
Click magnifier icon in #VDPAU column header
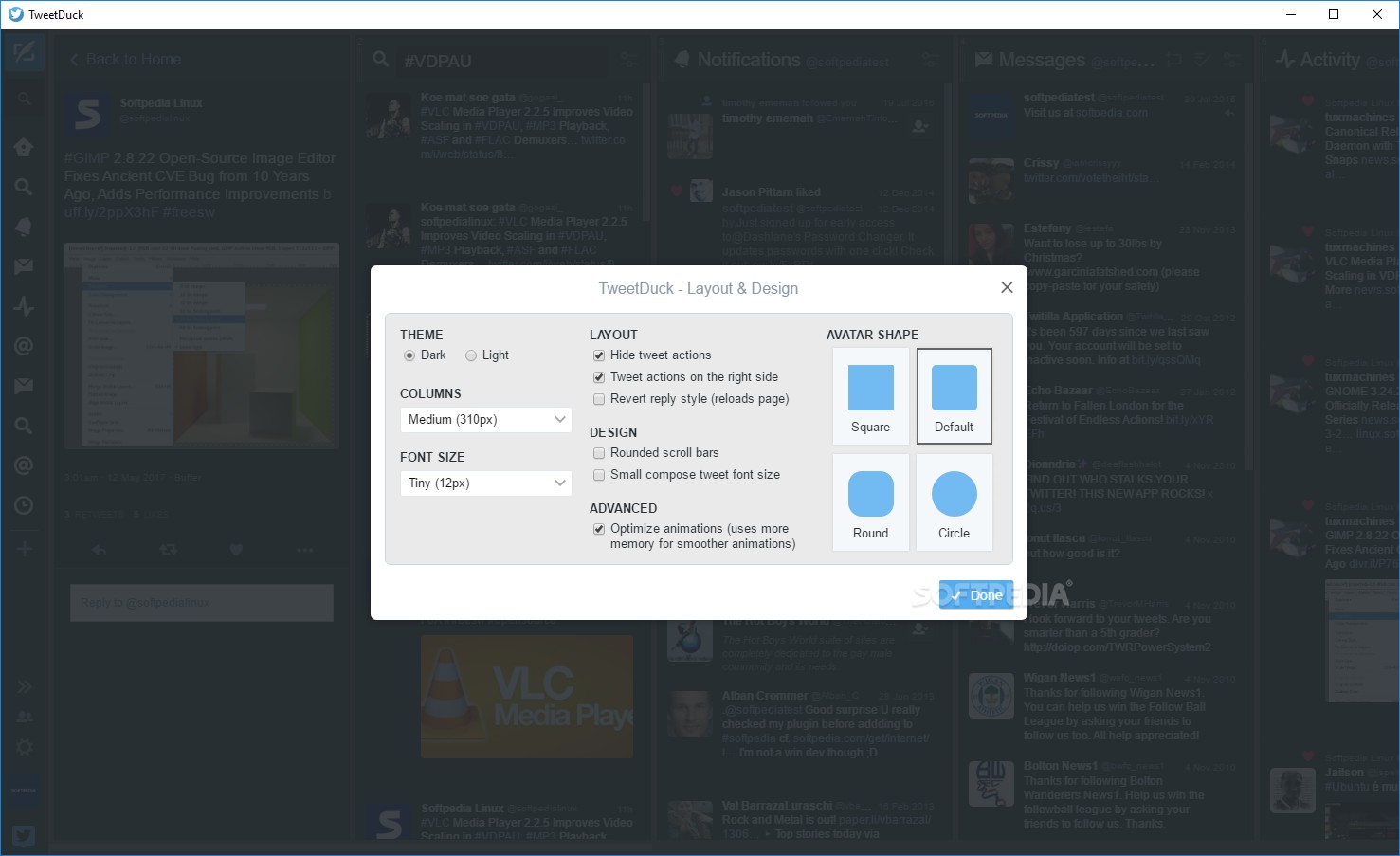coord(381,60)
